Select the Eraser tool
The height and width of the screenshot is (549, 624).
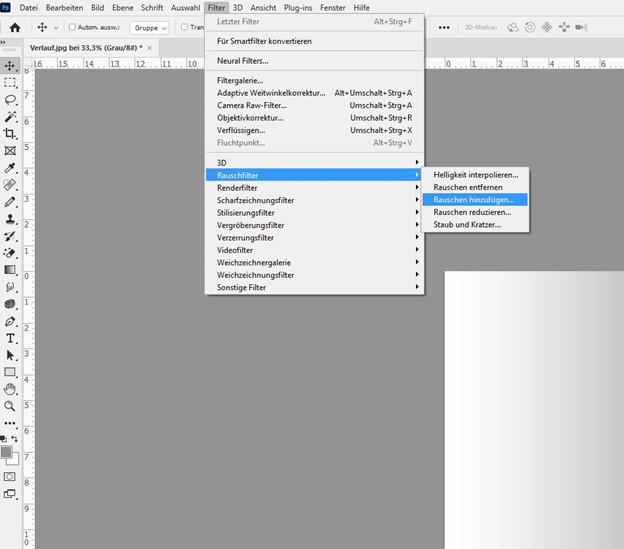tap(10, 253)
